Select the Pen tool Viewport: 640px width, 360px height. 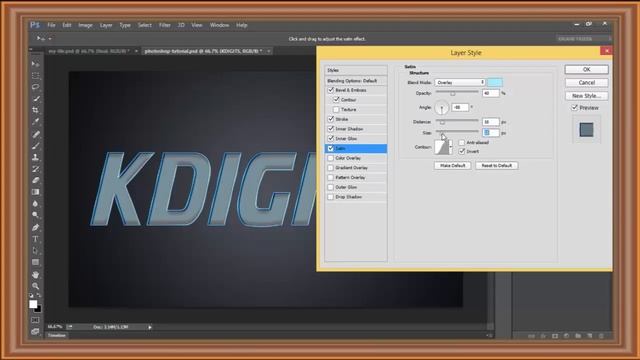point(36,227)
